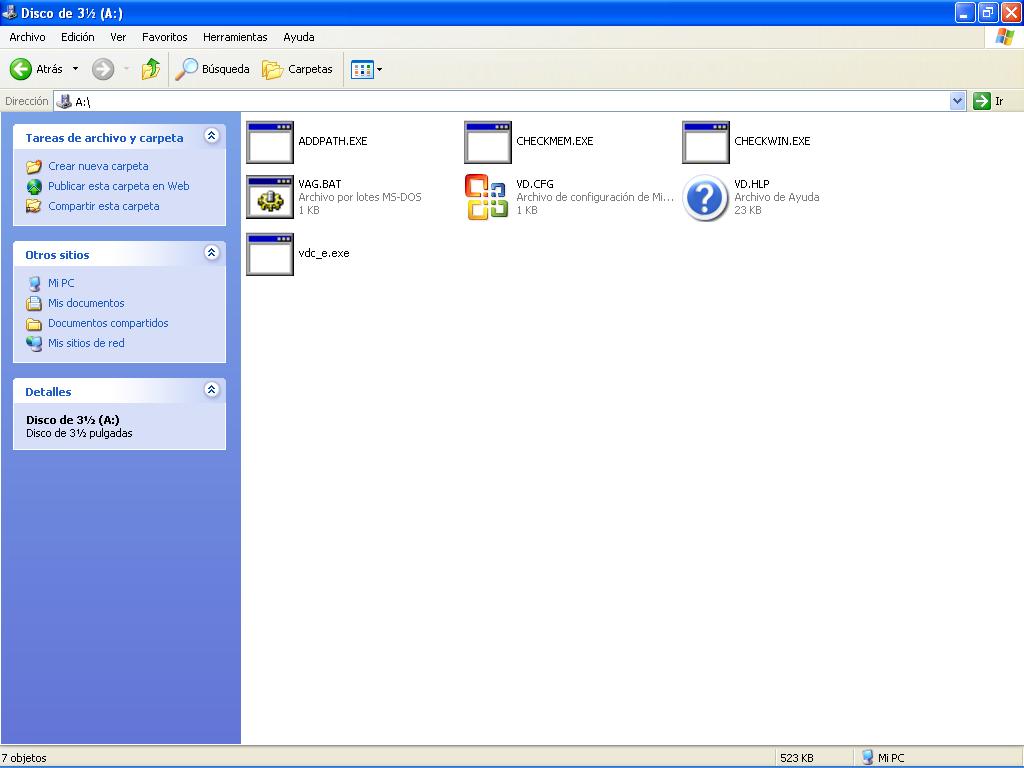Click the floppy drive icon in address bar

tap(64, 101)
